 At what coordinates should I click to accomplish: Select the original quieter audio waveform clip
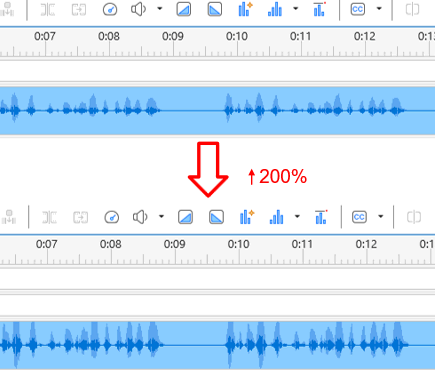[x=217, y=111]
